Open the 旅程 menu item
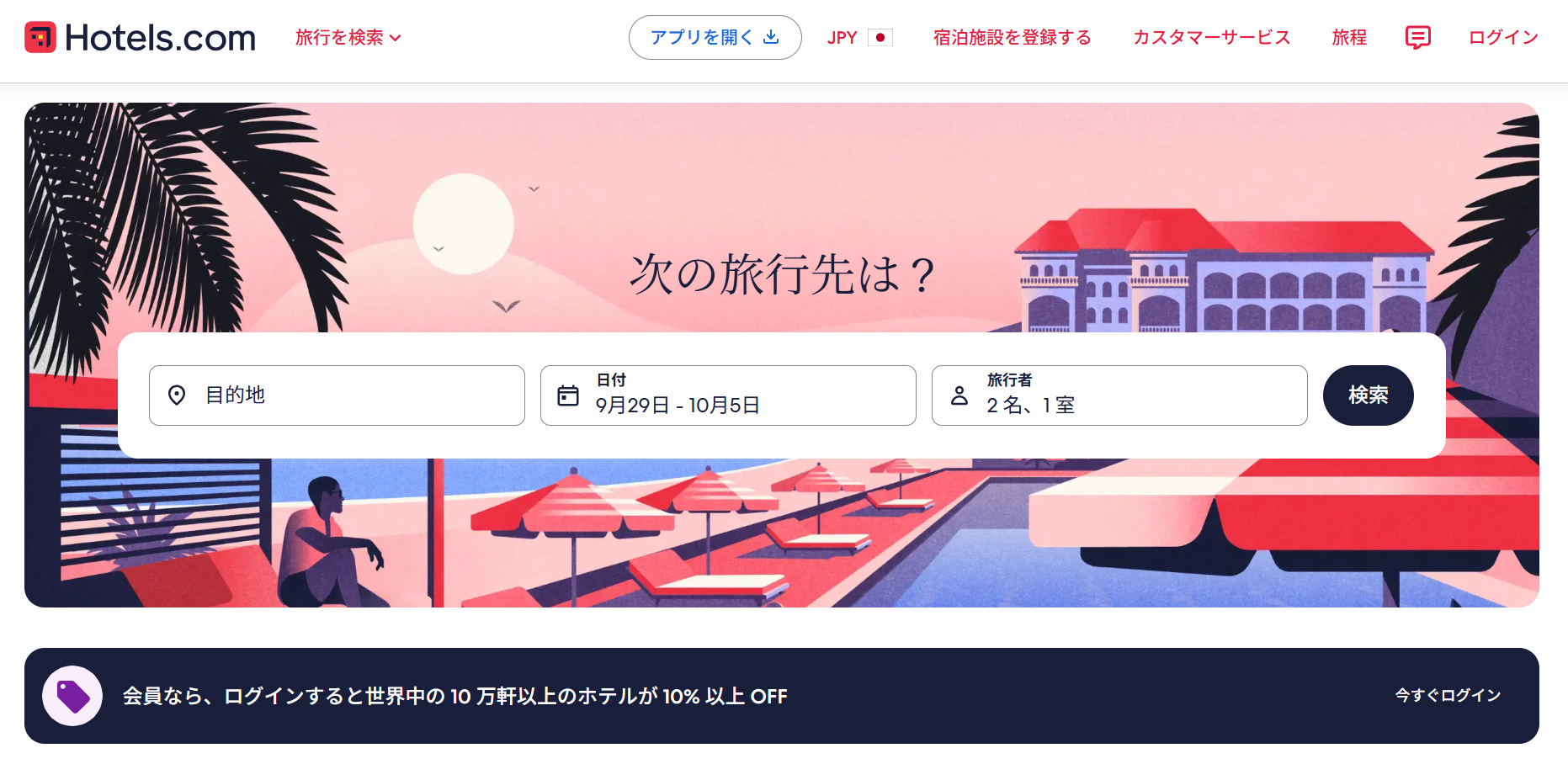1568x764 pixels. 1349,37
